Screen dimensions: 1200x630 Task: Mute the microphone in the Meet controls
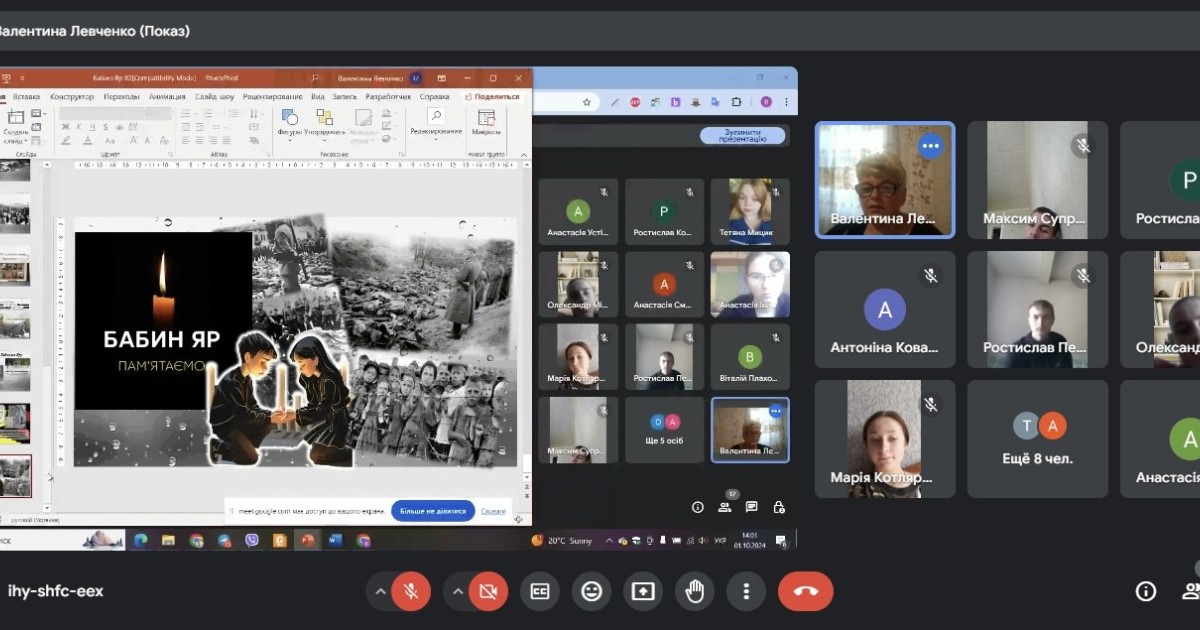pos(410,591)
